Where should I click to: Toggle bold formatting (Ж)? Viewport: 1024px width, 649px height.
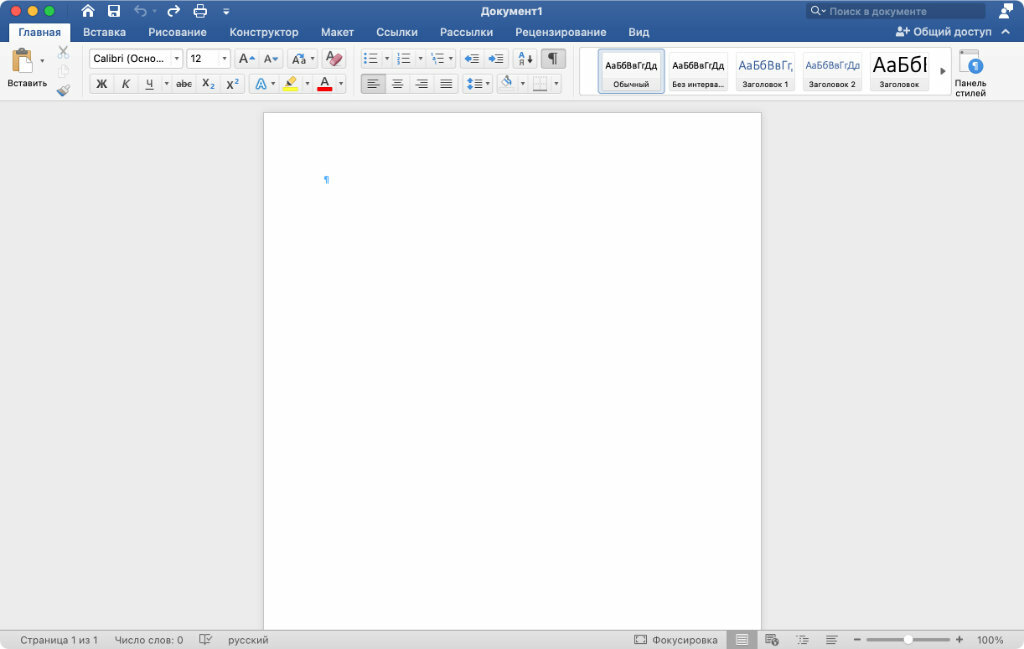[x=101, y=84]
